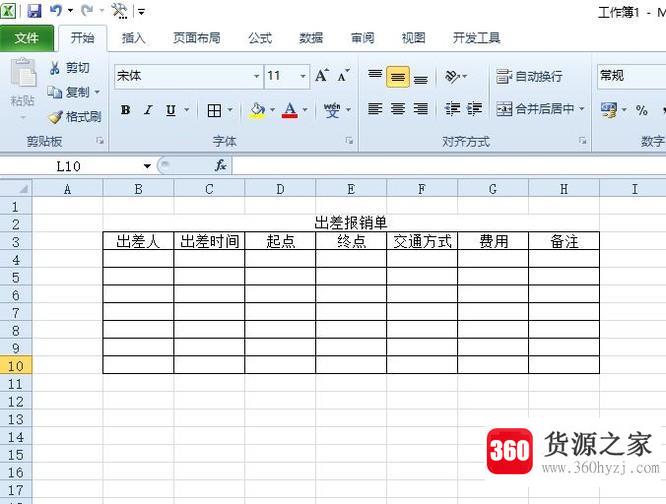666x504 pixels.
Task: Click the Undo arrow icon
Action: click(x=56, y=10)
